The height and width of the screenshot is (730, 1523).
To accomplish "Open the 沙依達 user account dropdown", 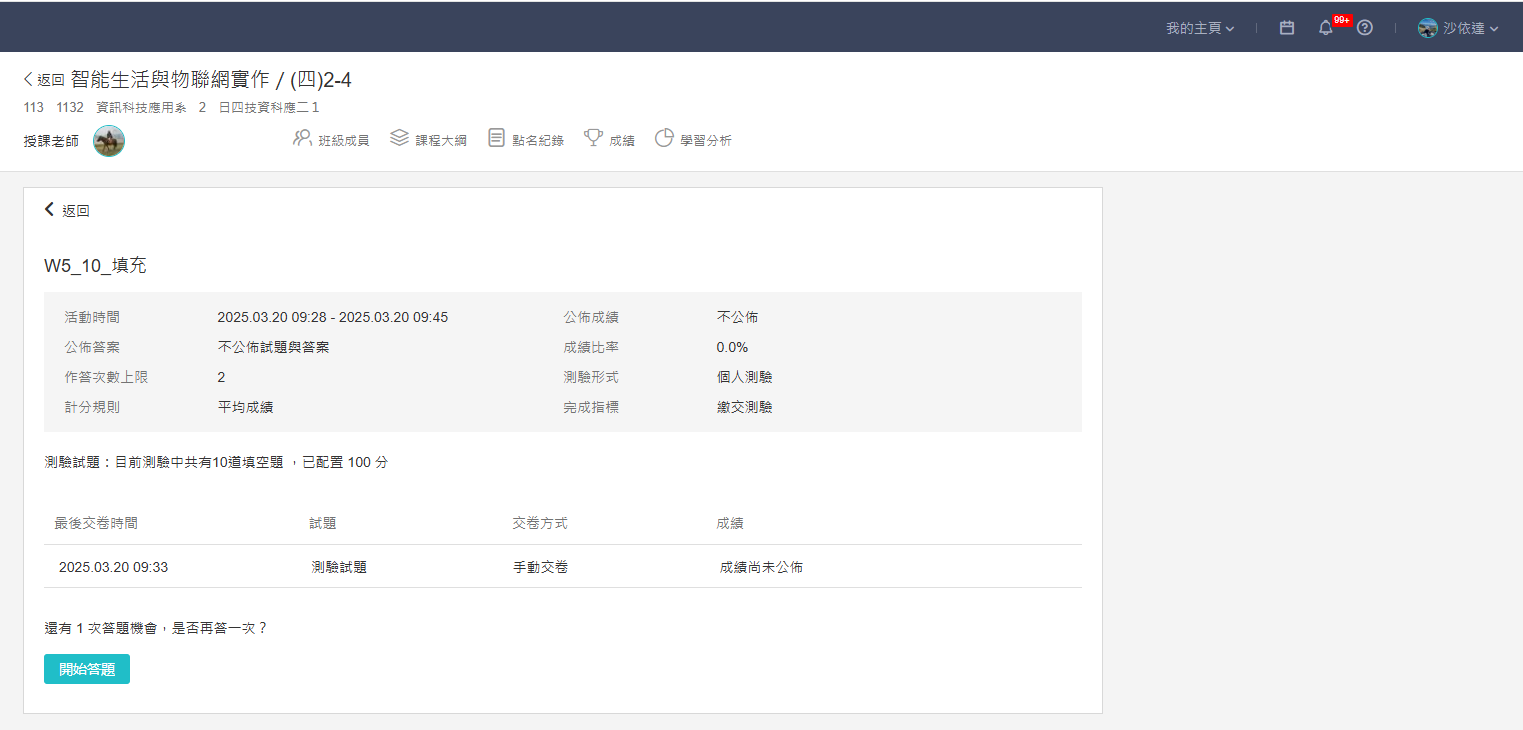I will (x=1470, y=28).
